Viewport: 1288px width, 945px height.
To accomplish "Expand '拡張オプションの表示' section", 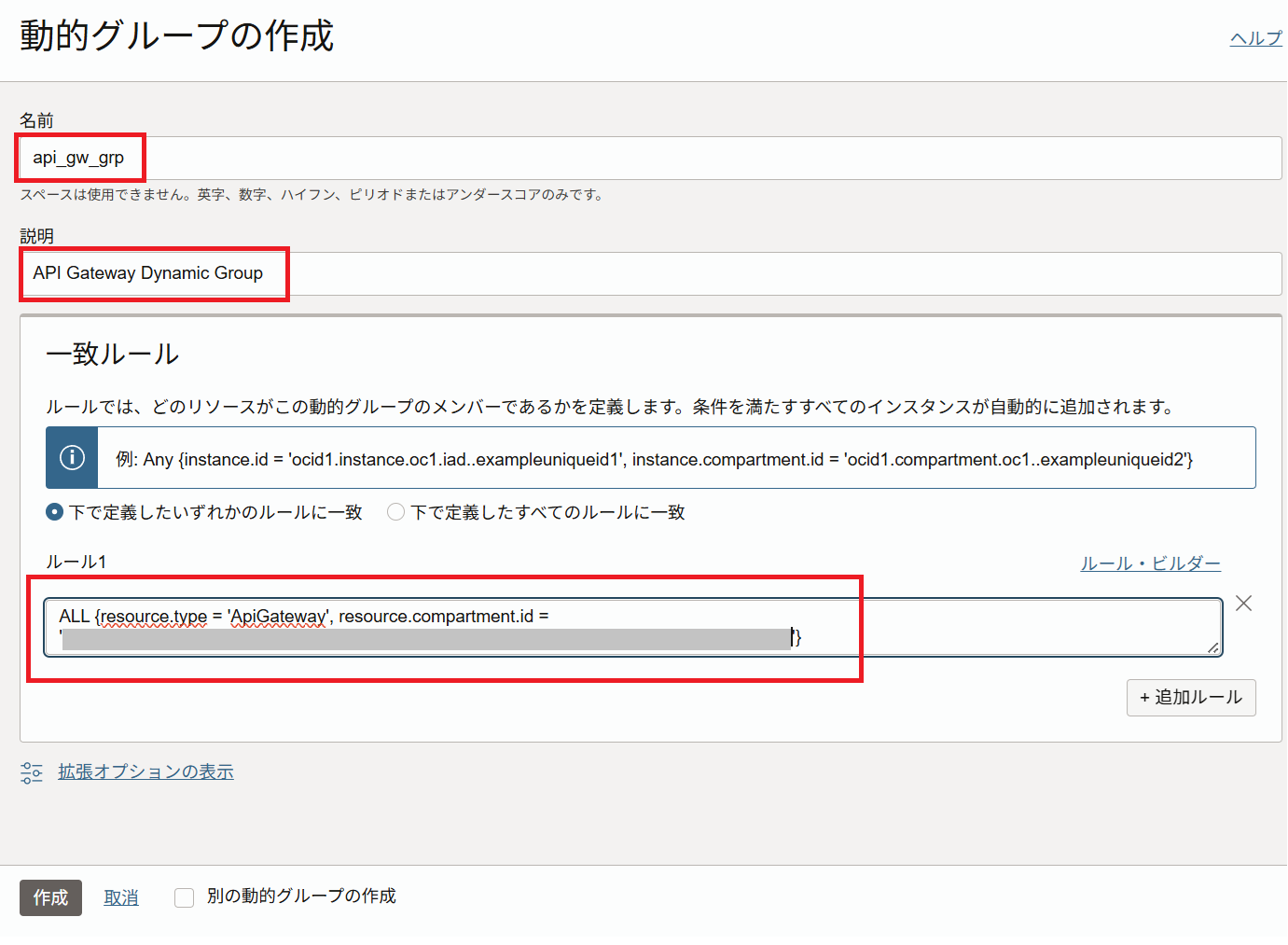I will [145, 771].
